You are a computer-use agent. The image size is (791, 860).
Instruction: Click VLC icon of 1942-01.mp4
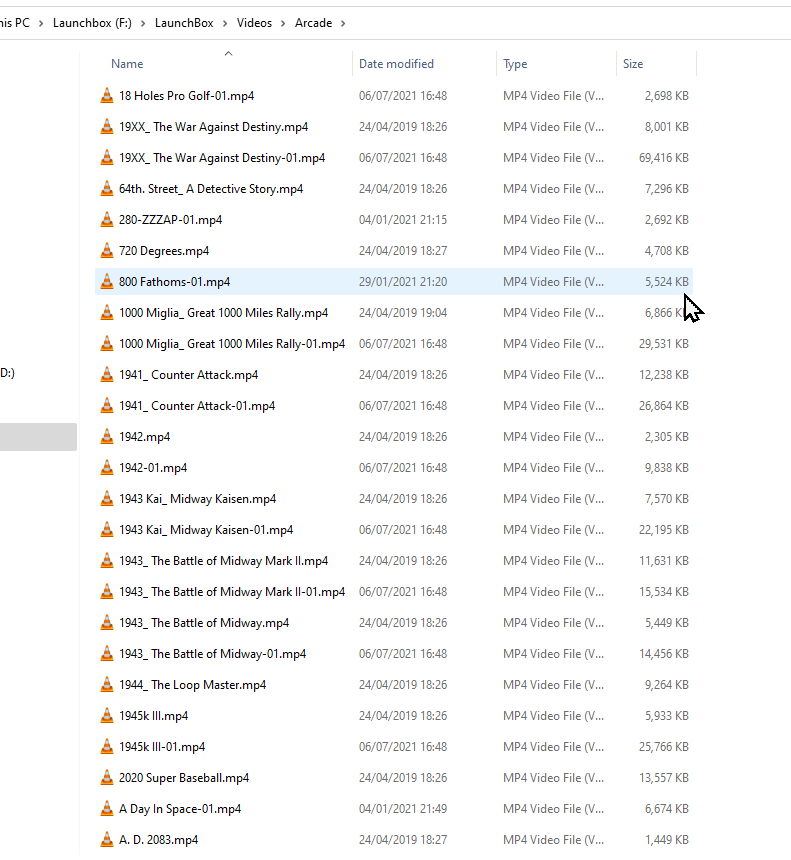(x=107, y=467)
